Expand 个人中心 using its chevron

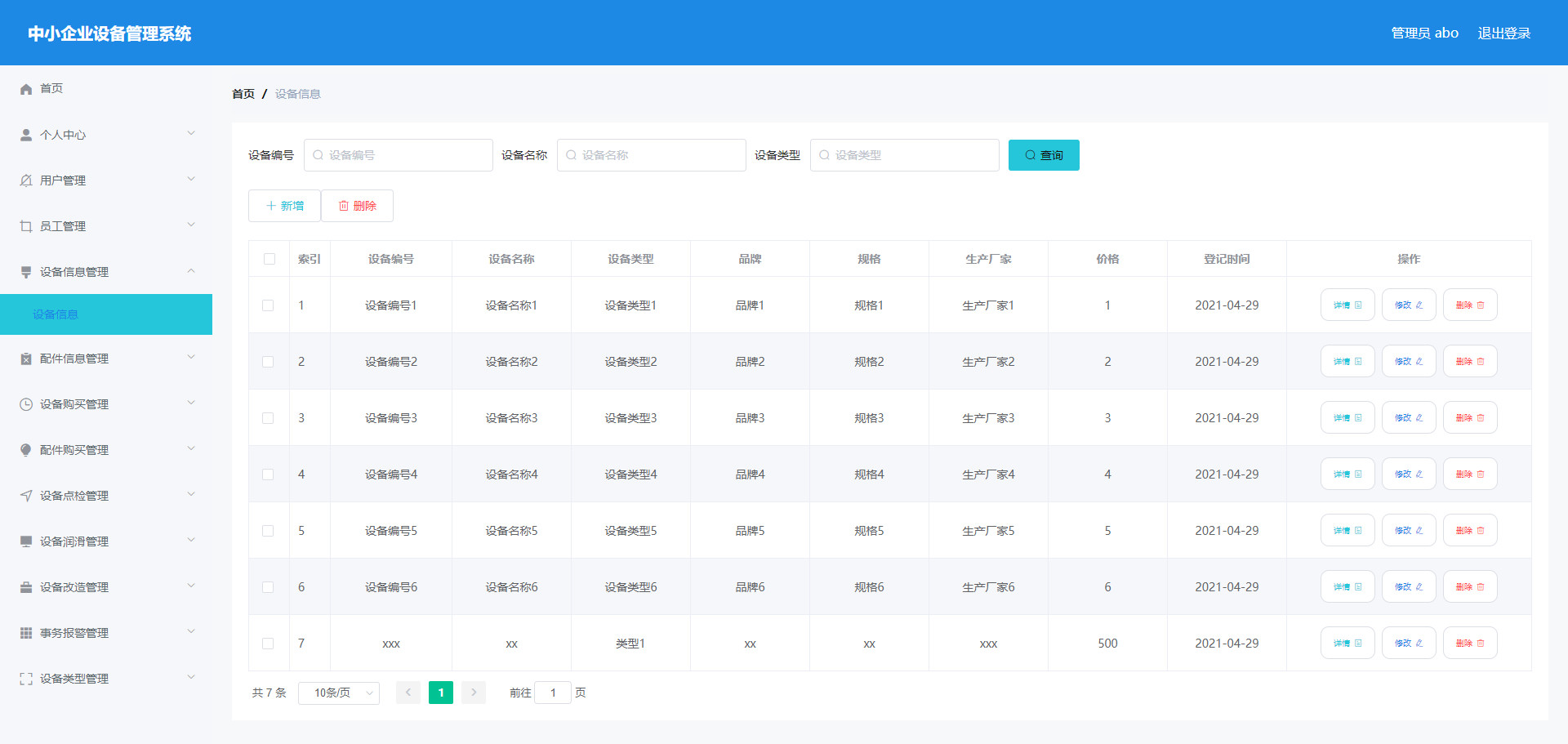click(191, 133)
